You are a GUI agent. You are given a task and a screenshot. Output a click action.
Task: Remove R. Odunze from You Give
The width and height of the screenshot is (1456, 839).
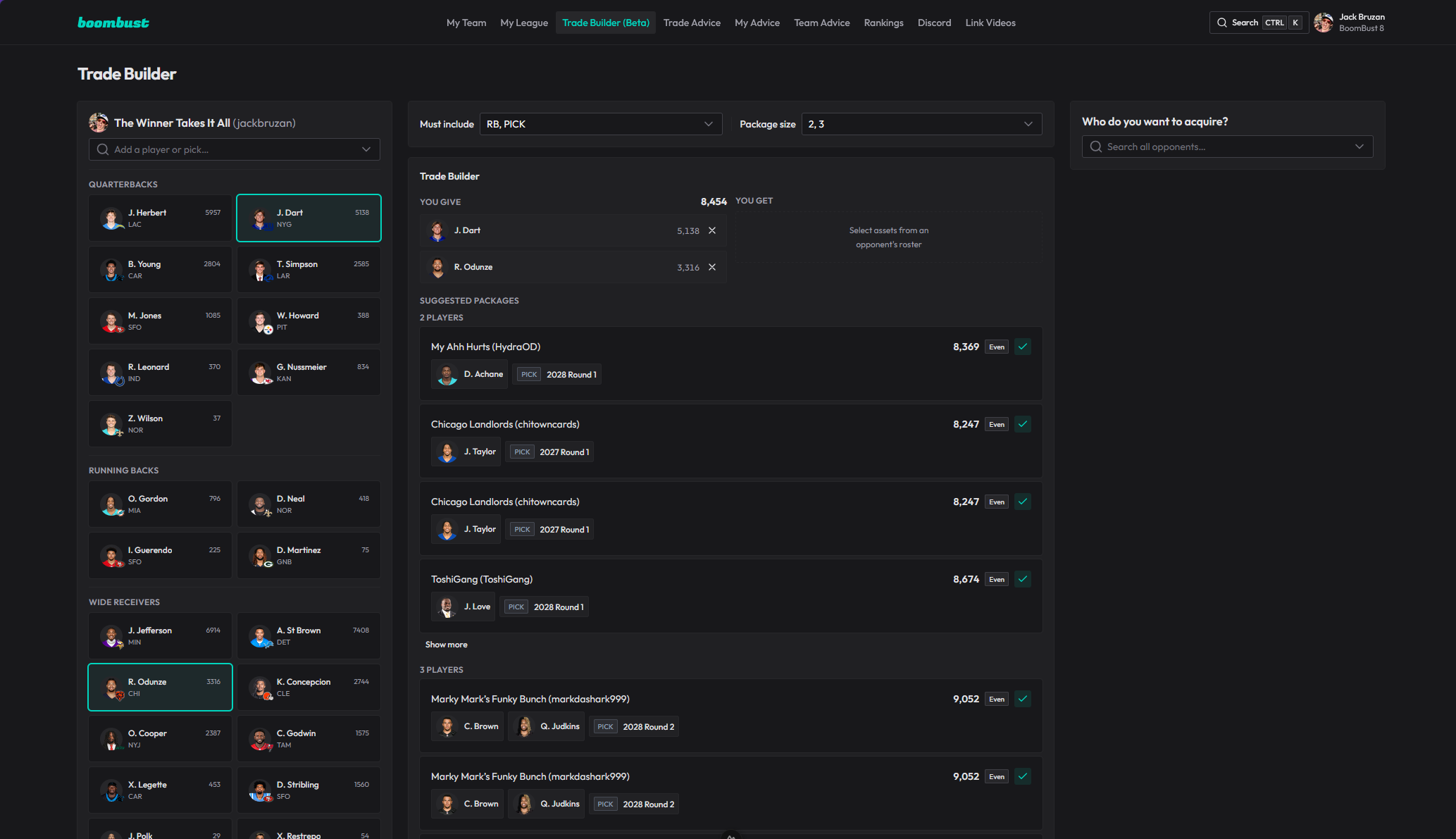[712, 267]
